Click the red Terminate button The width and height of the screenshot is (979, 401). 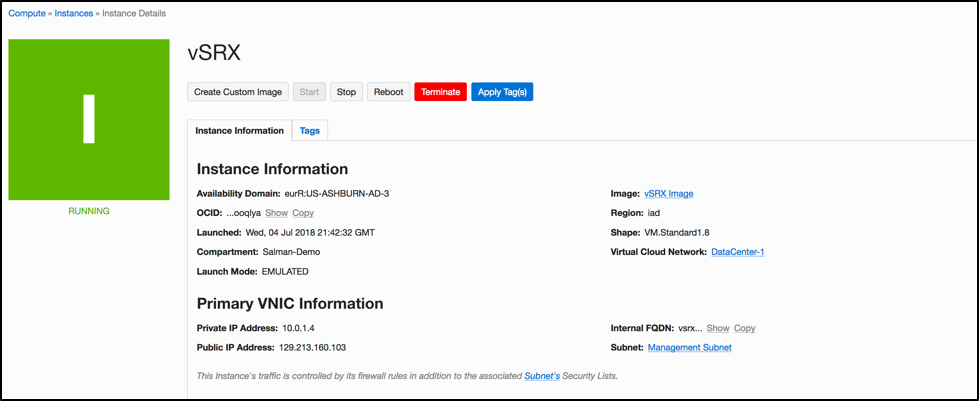(440, 92)
